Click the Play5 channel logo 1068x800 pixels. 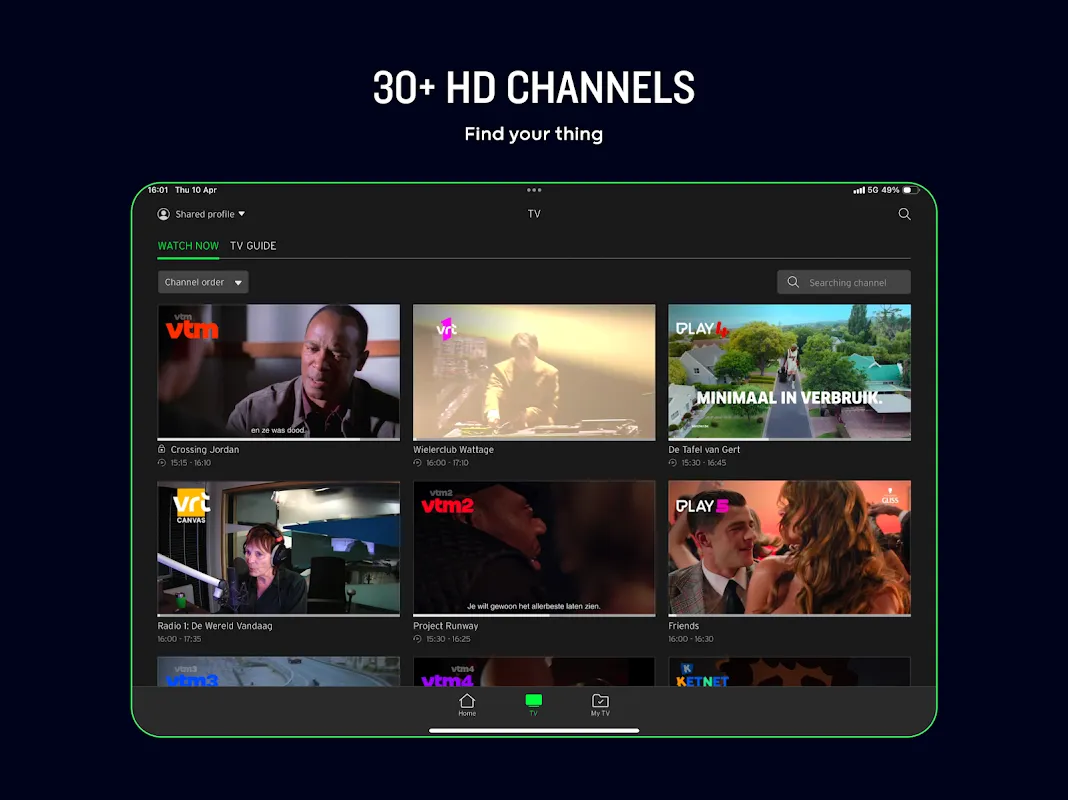tap(702, 506)
